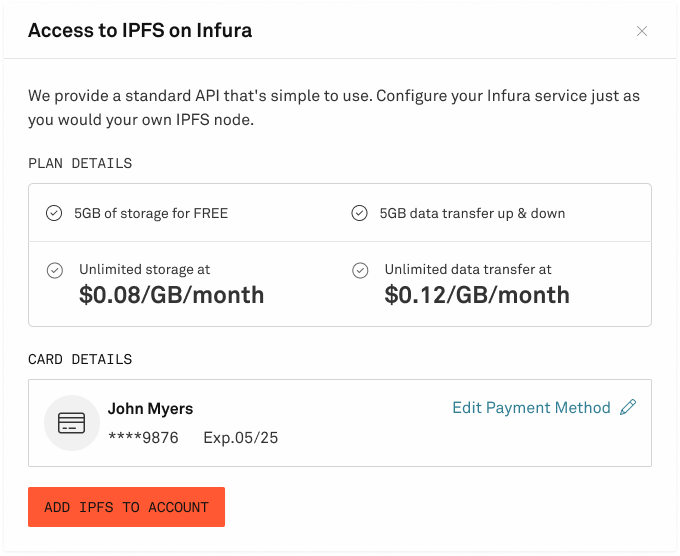
Task: Close the Access to IPFS dialog
Action: 642,31
